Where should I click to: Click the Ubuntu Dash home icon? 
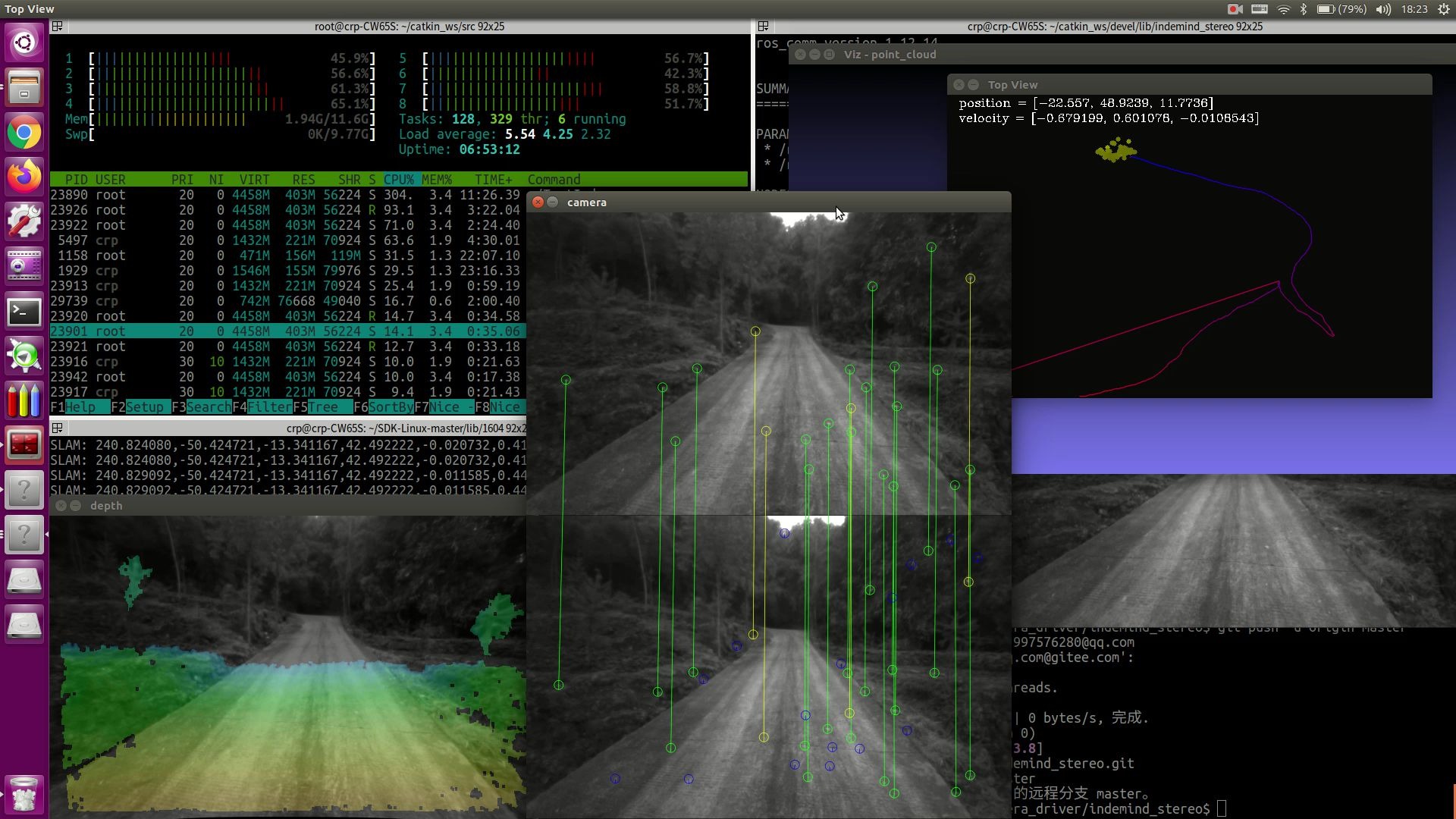tap(24, 42)
